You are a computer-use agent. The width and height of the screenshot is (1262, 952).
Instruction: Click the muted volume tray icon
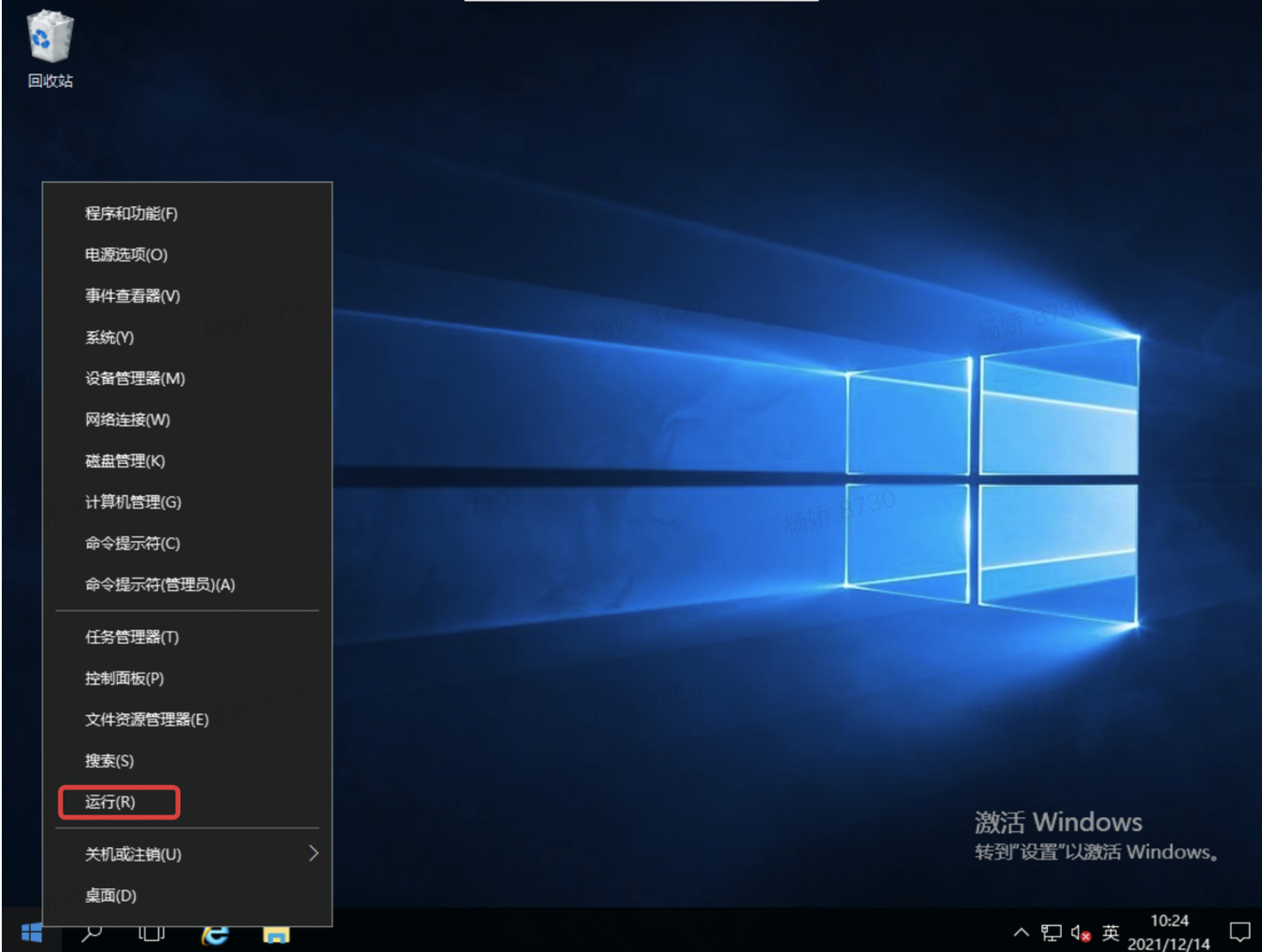point(1080,932)
